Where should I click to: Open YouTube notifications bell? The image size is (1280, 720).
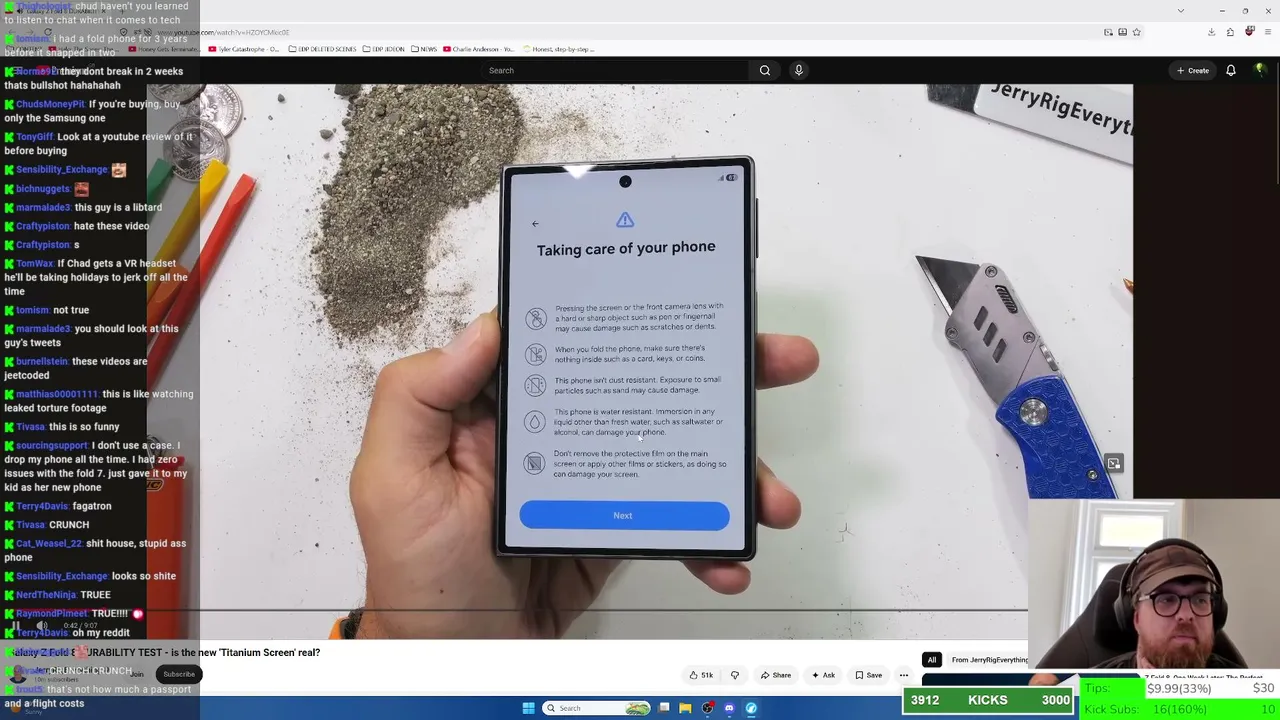pyautogui.click(x=1231, y=70)
